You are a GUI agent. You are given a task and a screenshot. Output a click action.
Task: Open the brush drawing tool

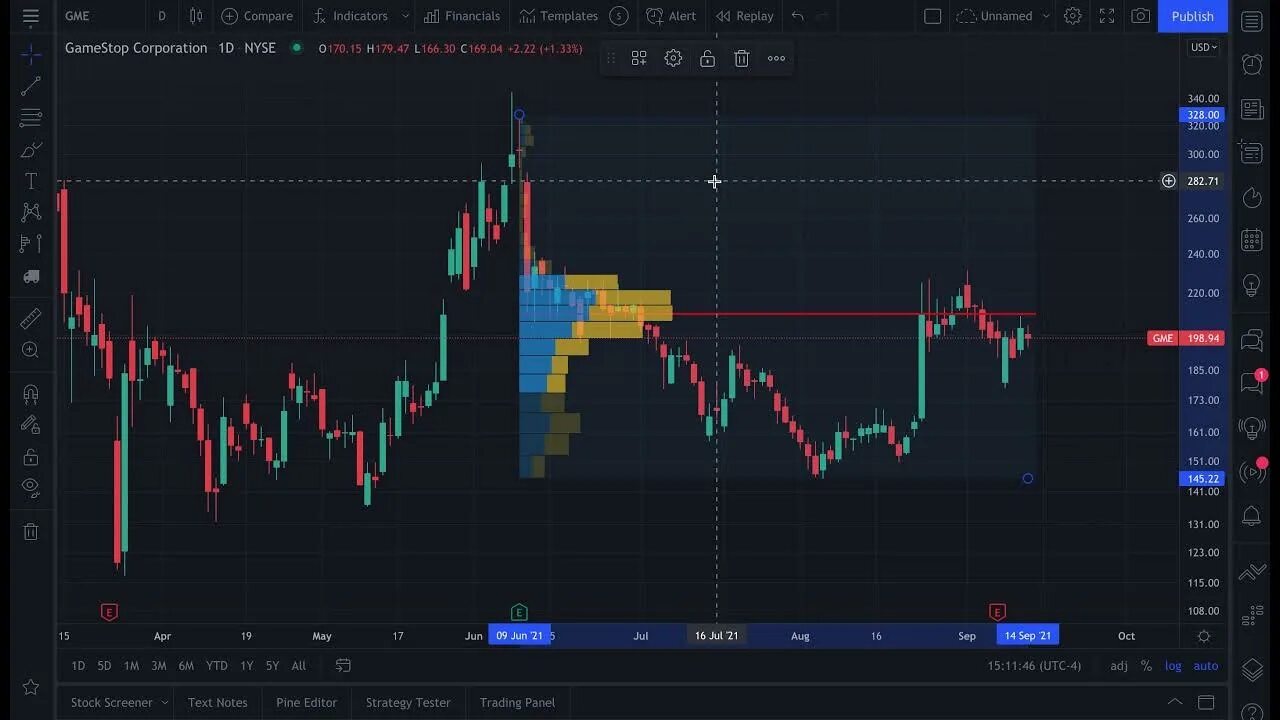pos(30,150)
